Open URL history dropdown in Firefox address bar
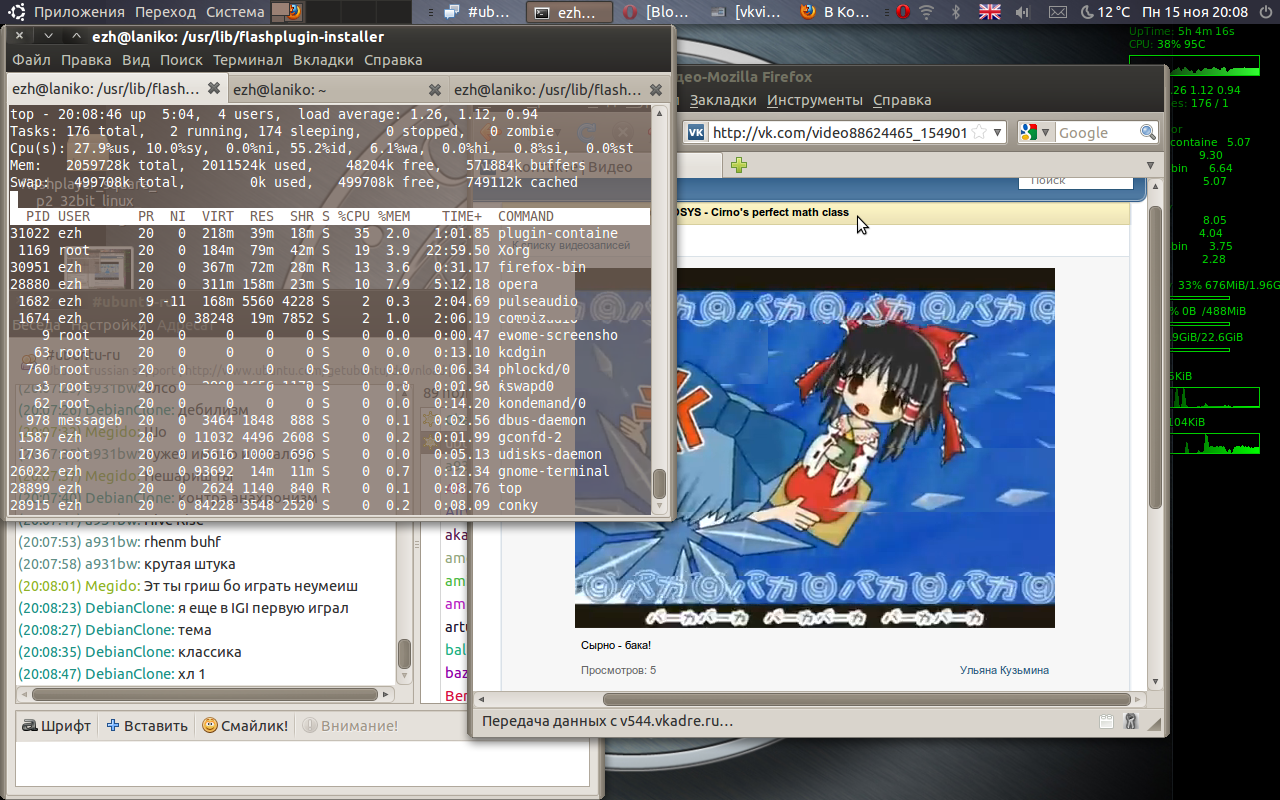The width and height of the screenshot is (1280, 800). tap(998, 133)
